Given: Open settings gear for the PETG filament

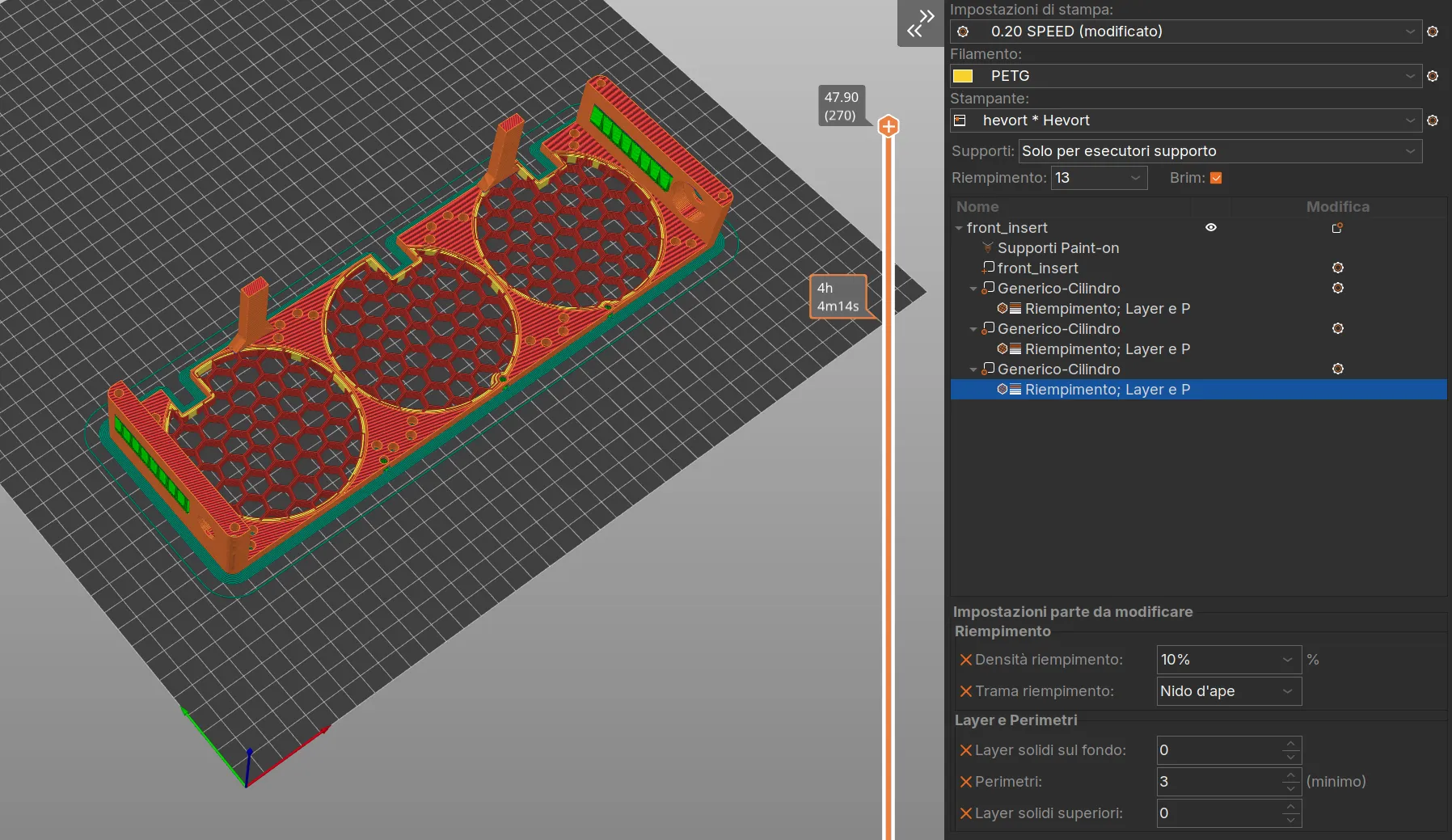Looking at the screenshot, I should pos(1433,76).
